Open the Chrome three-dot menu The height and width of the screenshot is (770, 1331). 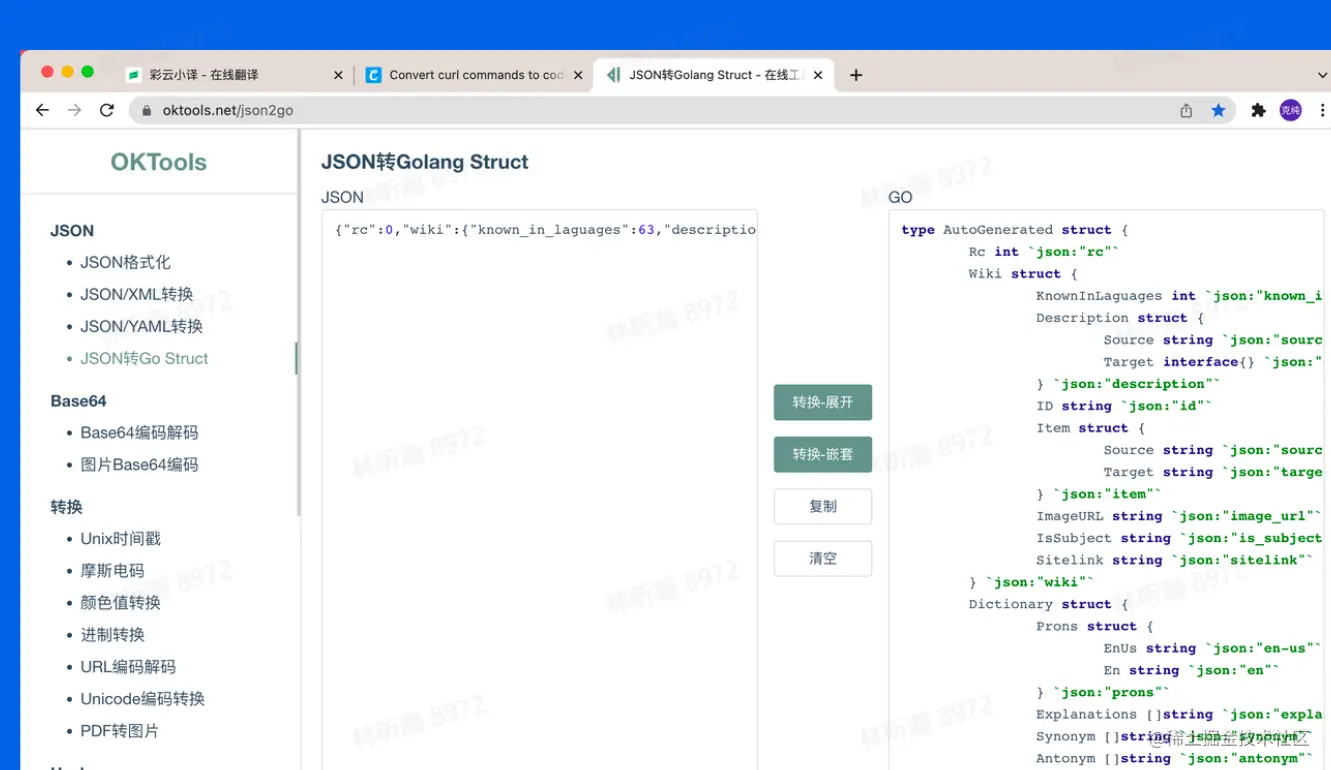coord(1321,110)
